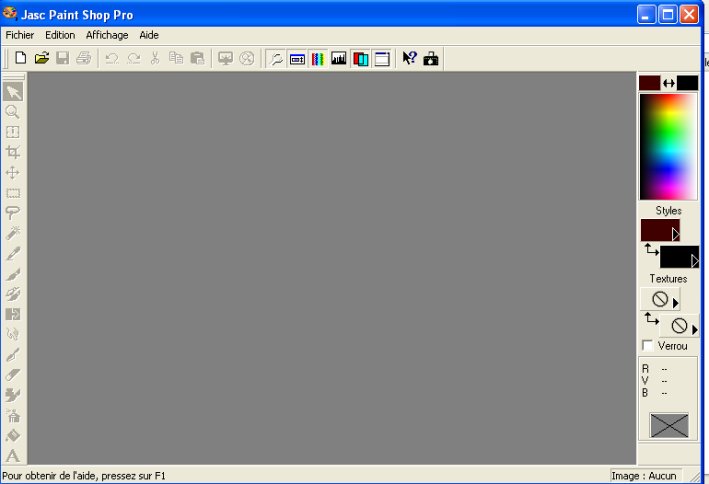The image size is (709, 484).
Task: Click the Jasc Paint Shop Pro title bar icon
Action: click(9, 14)
